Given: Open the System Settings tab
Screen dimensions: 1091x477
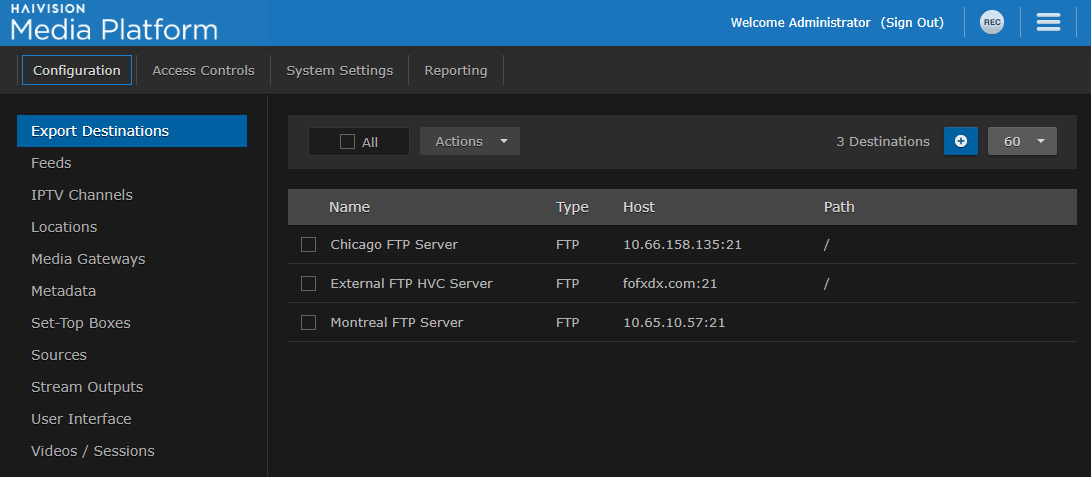Looking at the screenshot, I should [339, 71].
